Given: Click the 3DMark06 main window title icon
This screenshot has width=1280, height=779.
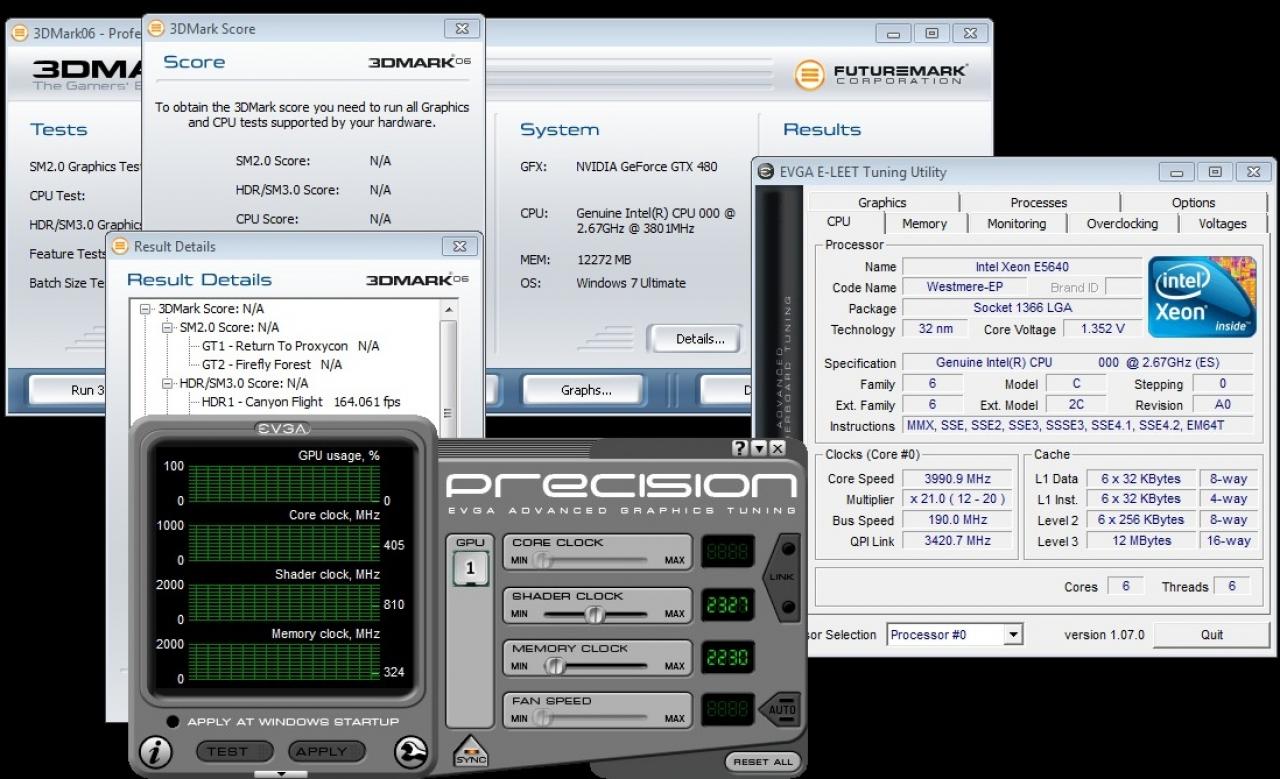Looking at the screenshot, I should click(x=20, y=33).
